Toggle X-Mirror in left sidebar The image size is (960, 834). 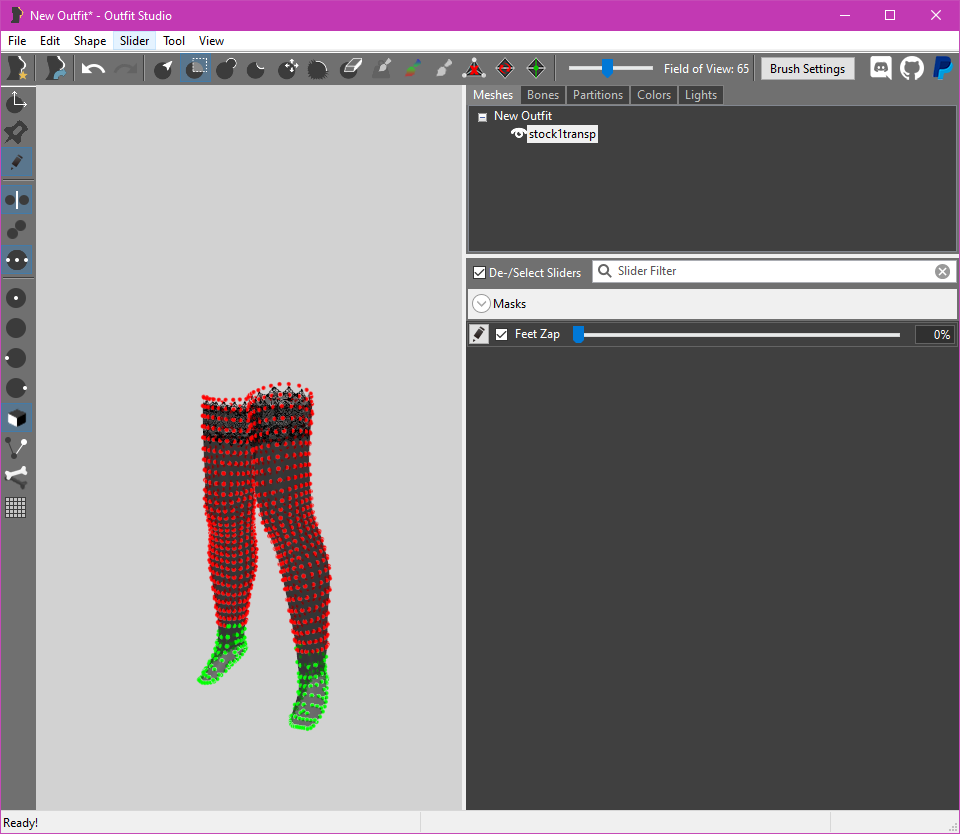(17, 200)
